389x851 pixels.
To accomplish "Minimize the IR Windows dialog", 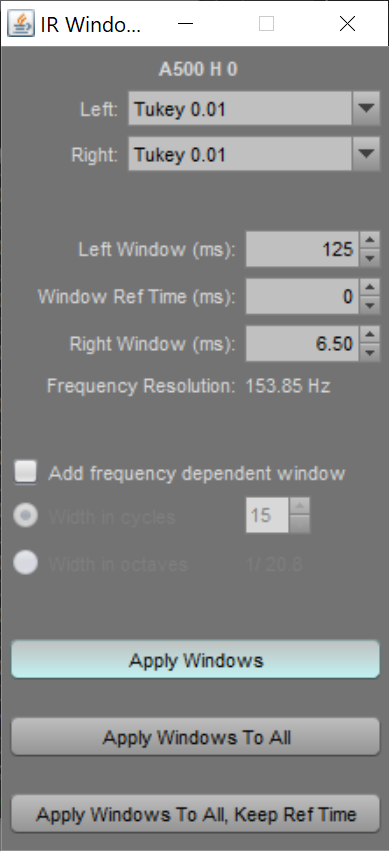I will 186,23.
